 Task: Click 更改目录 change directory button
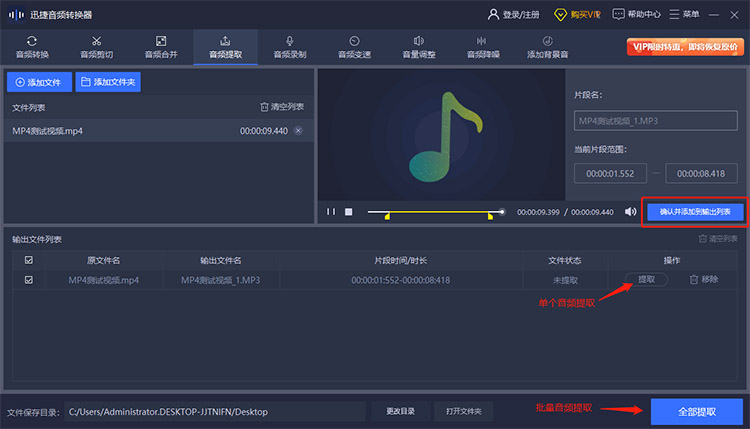point(400,411)
